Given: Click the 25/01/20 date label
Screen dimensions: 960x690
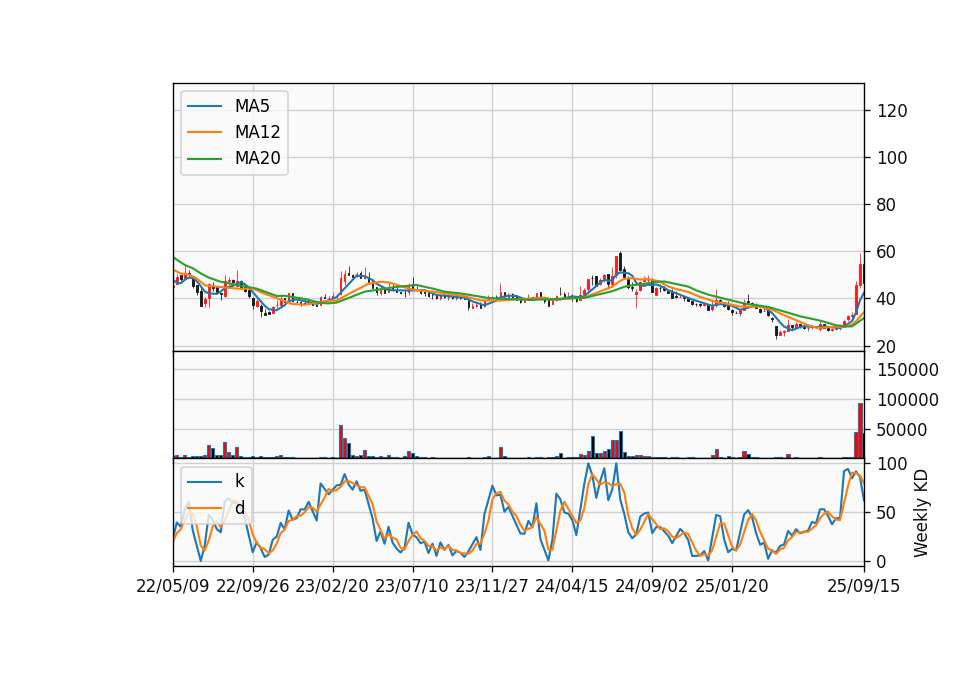Looking at the screenshot, I should click(x=732, y=587).
